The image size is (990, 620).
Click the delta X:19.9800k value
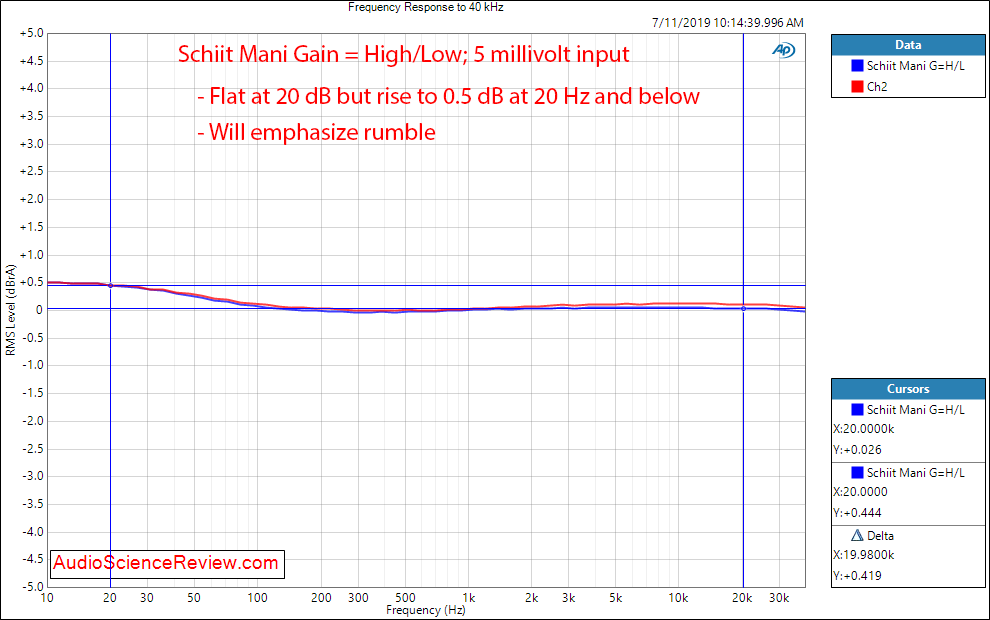(x=864, y=555)
